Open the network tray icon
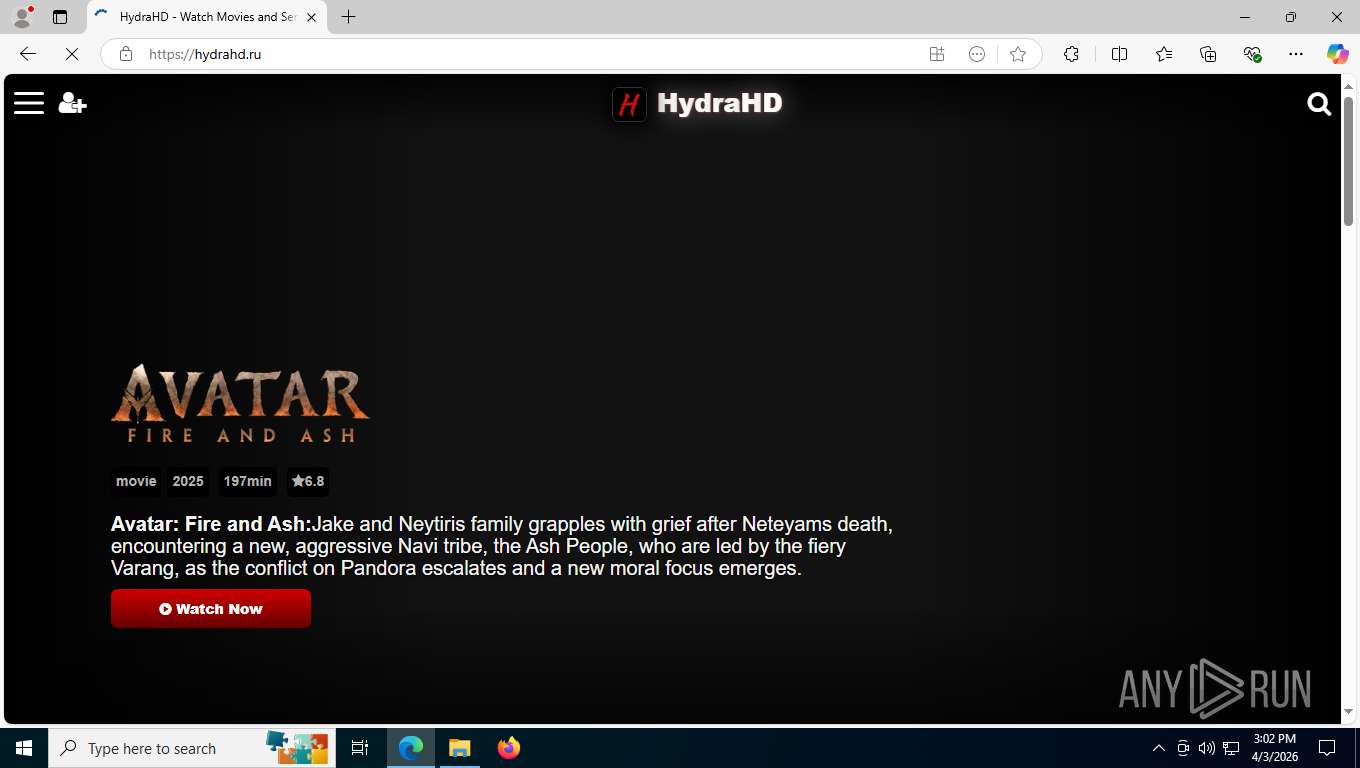1360x768 pixels. (x=1231, y=748)
